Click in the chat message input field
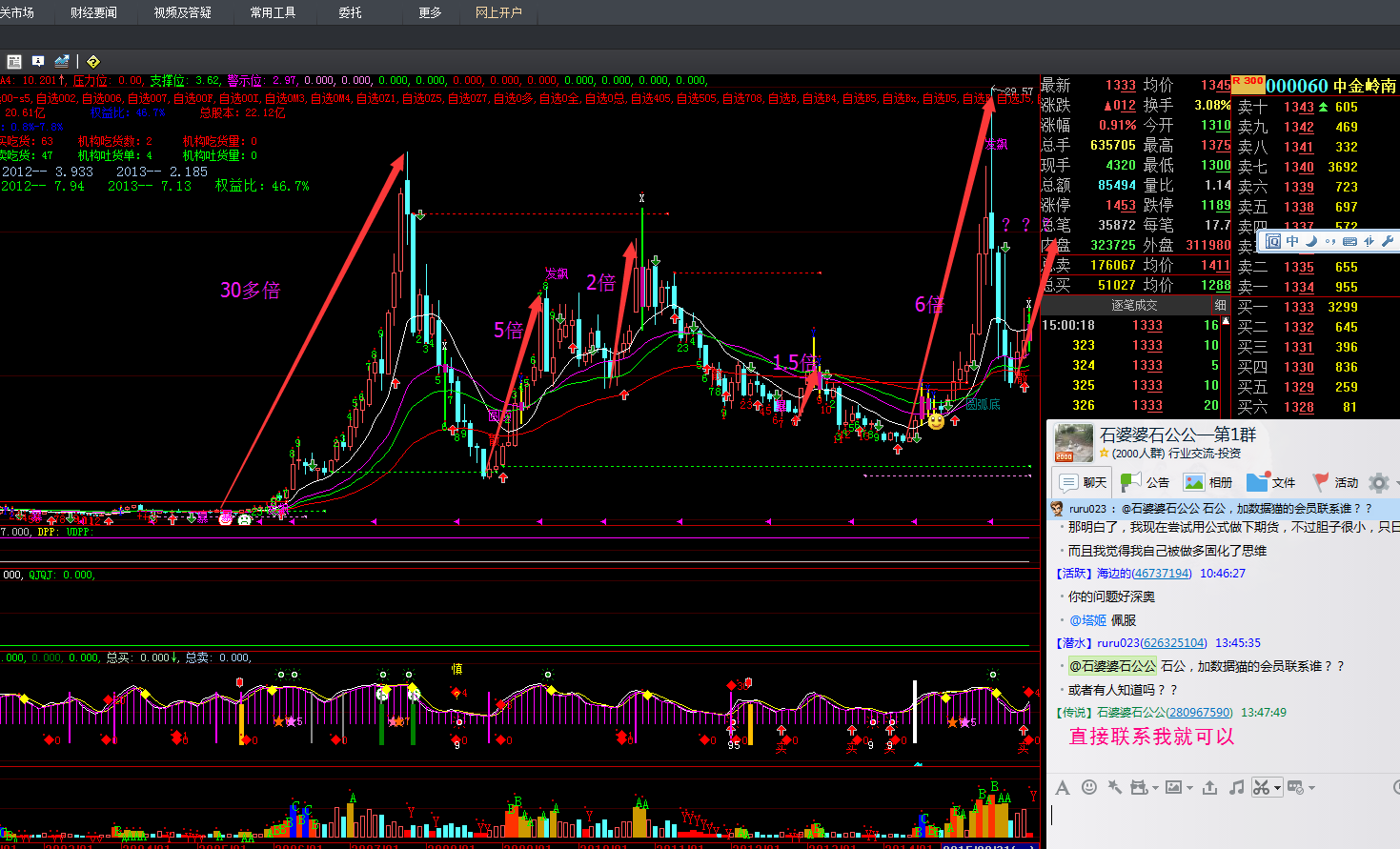Viewport: 1400px width, 849px height. coord(1220,821)
